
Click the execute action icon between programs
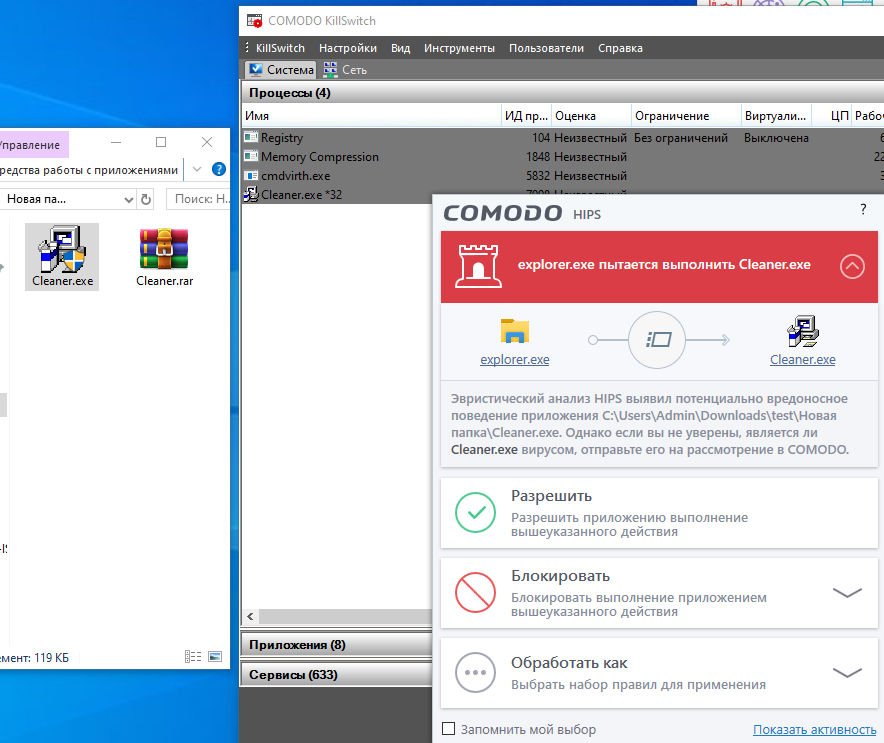[x=657, y=340]
